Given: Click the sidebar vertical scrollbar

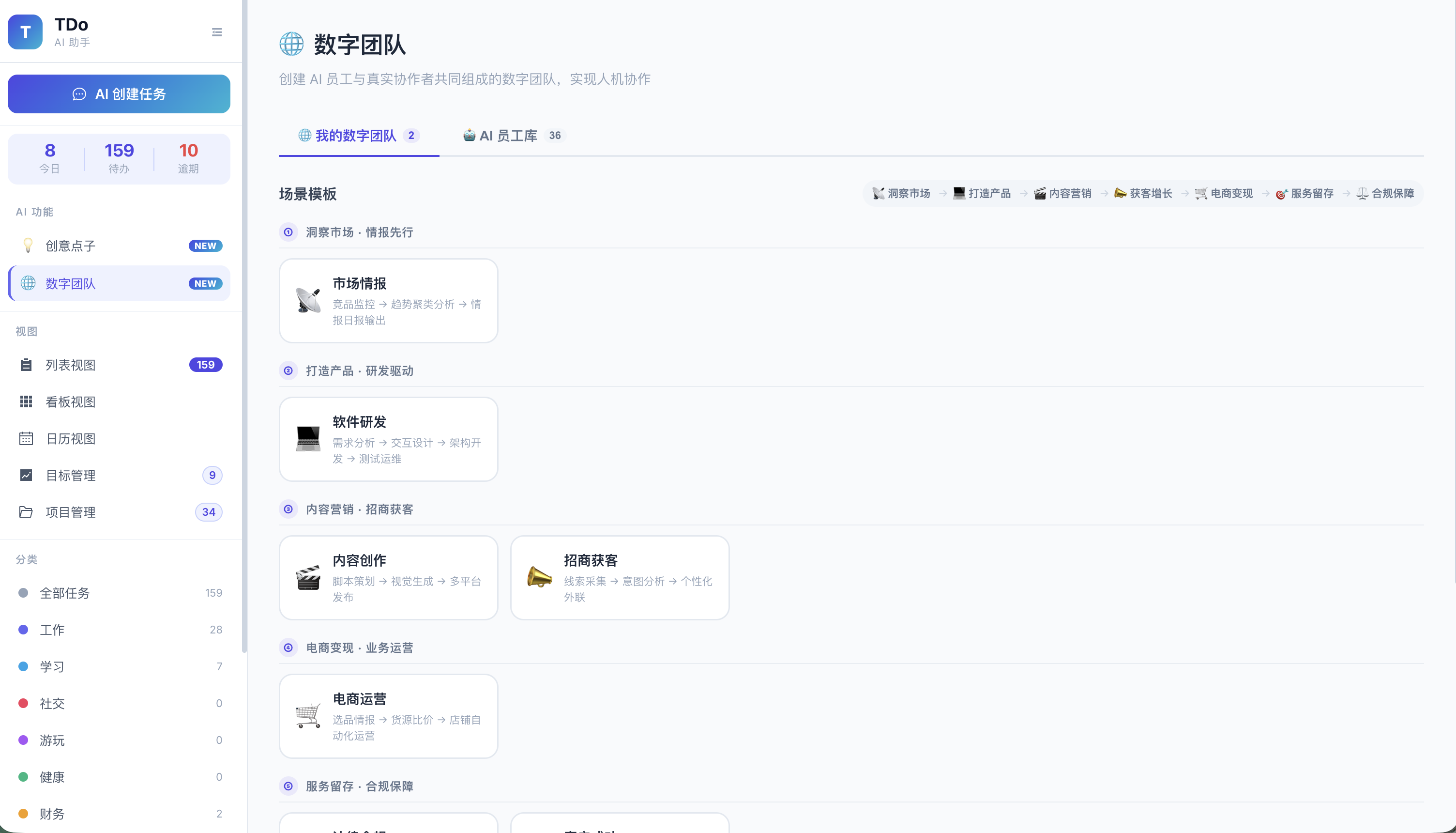Looking at the screenshot, I should (x=244, y=326).
